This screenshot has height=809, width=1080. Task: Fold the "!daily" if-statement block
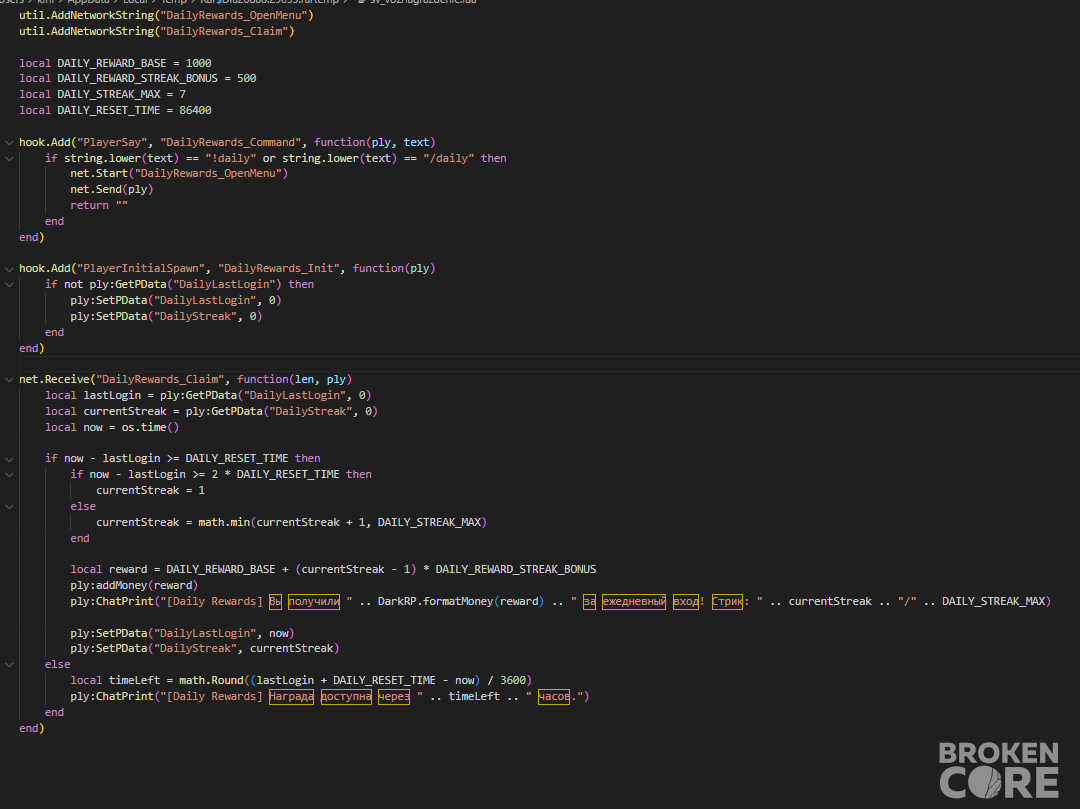pos(9,158)
